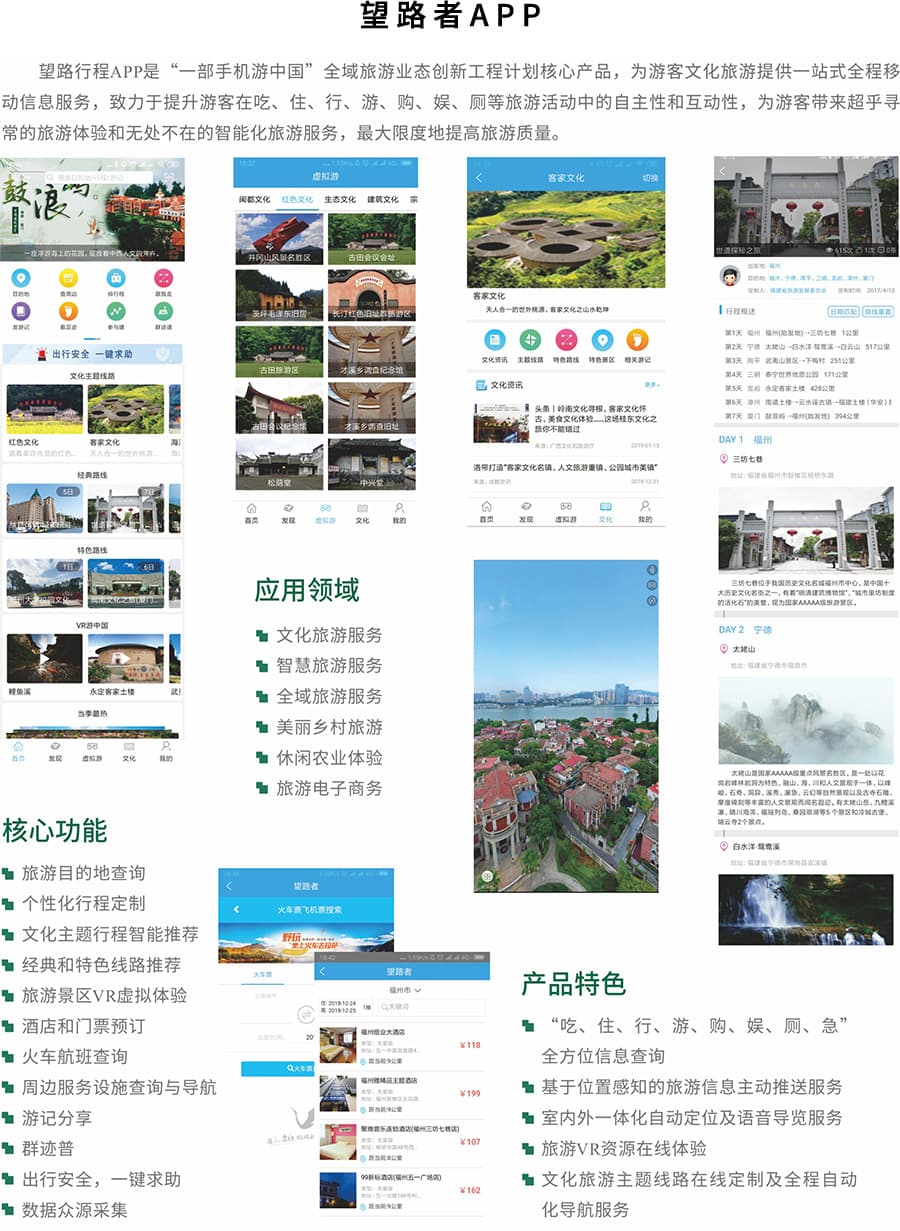
Task: Click the 关键词 hotel search field
Action: point(433,1006)
